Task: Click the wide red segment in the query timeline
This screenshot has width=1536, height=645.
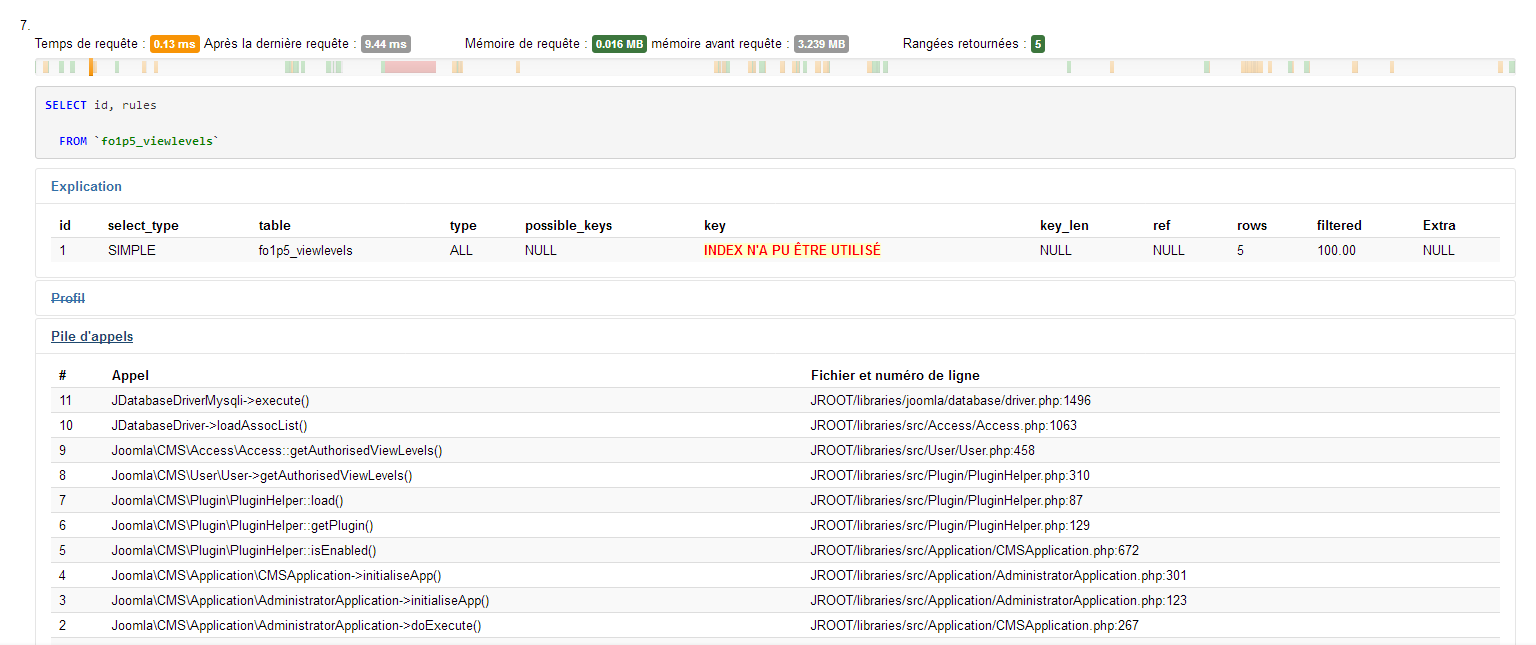Action: [x=408, y=67]
